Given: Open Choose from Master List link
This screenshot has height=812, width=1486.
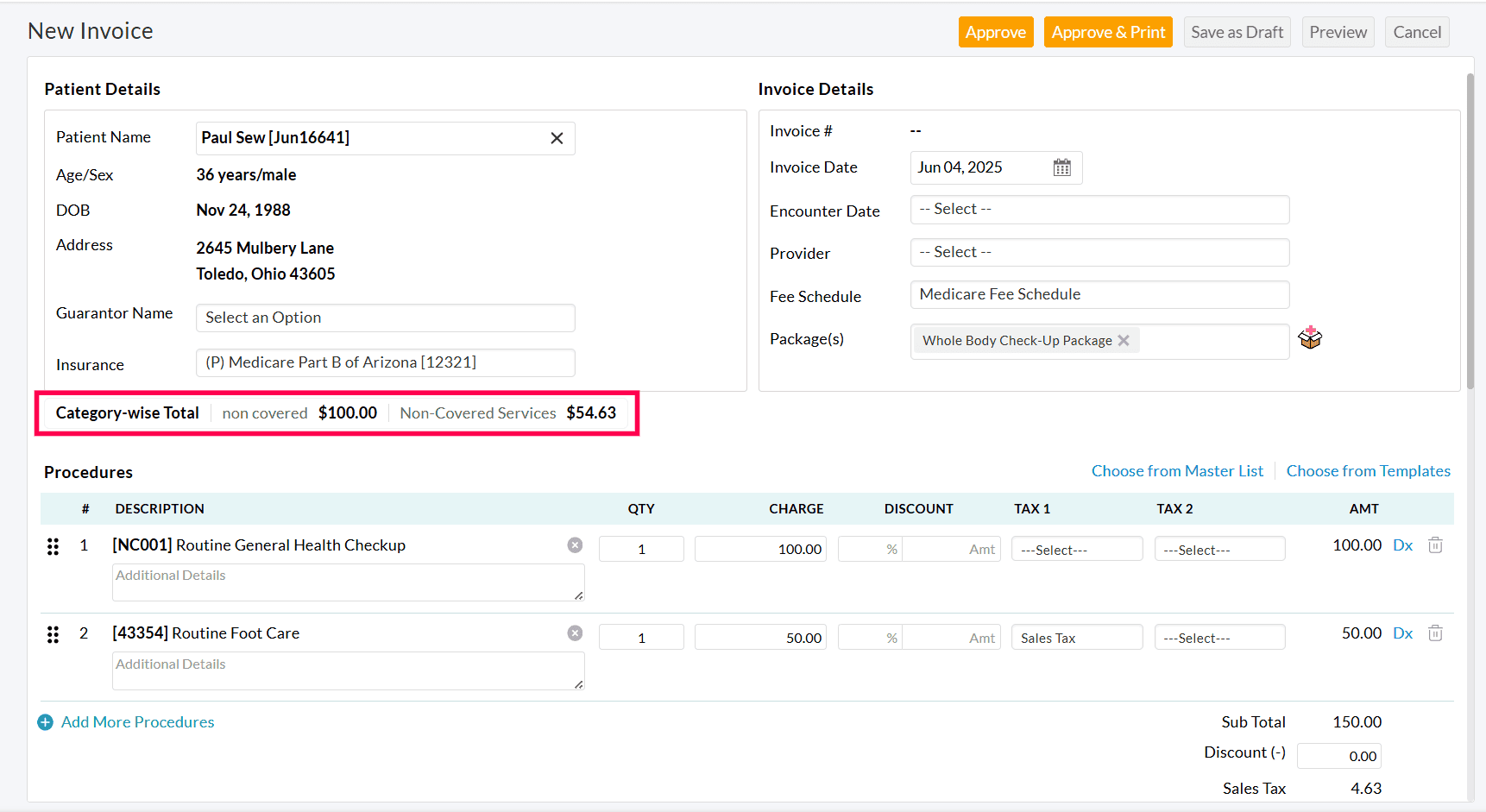Looking at the screenshot, I should click(x=1176, y=471).
